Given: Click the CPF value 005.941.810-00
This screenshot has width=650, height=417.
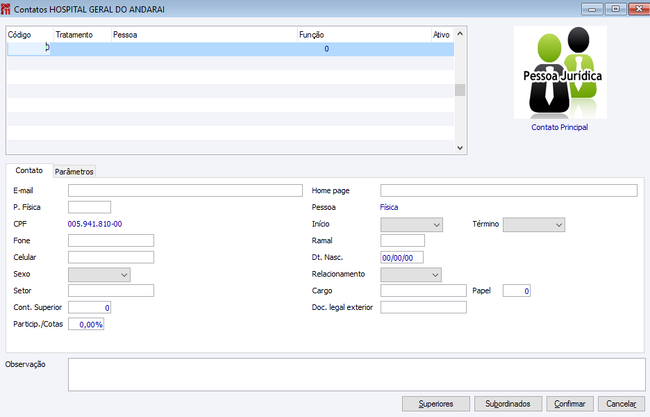Looking at the screenshot, I should point(95,224).
